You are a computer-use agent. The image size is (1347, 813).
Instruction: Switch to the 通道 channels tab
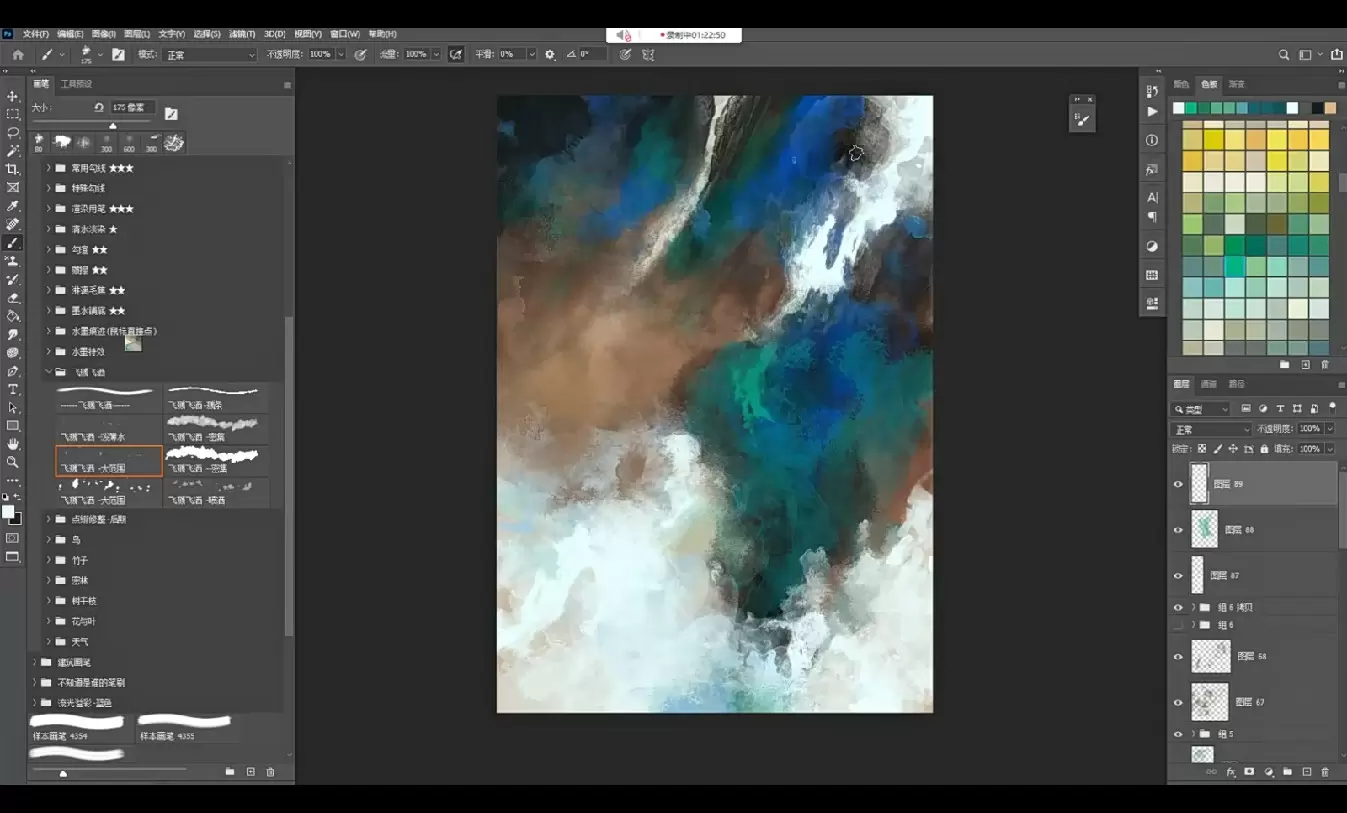coord(1209,384)
